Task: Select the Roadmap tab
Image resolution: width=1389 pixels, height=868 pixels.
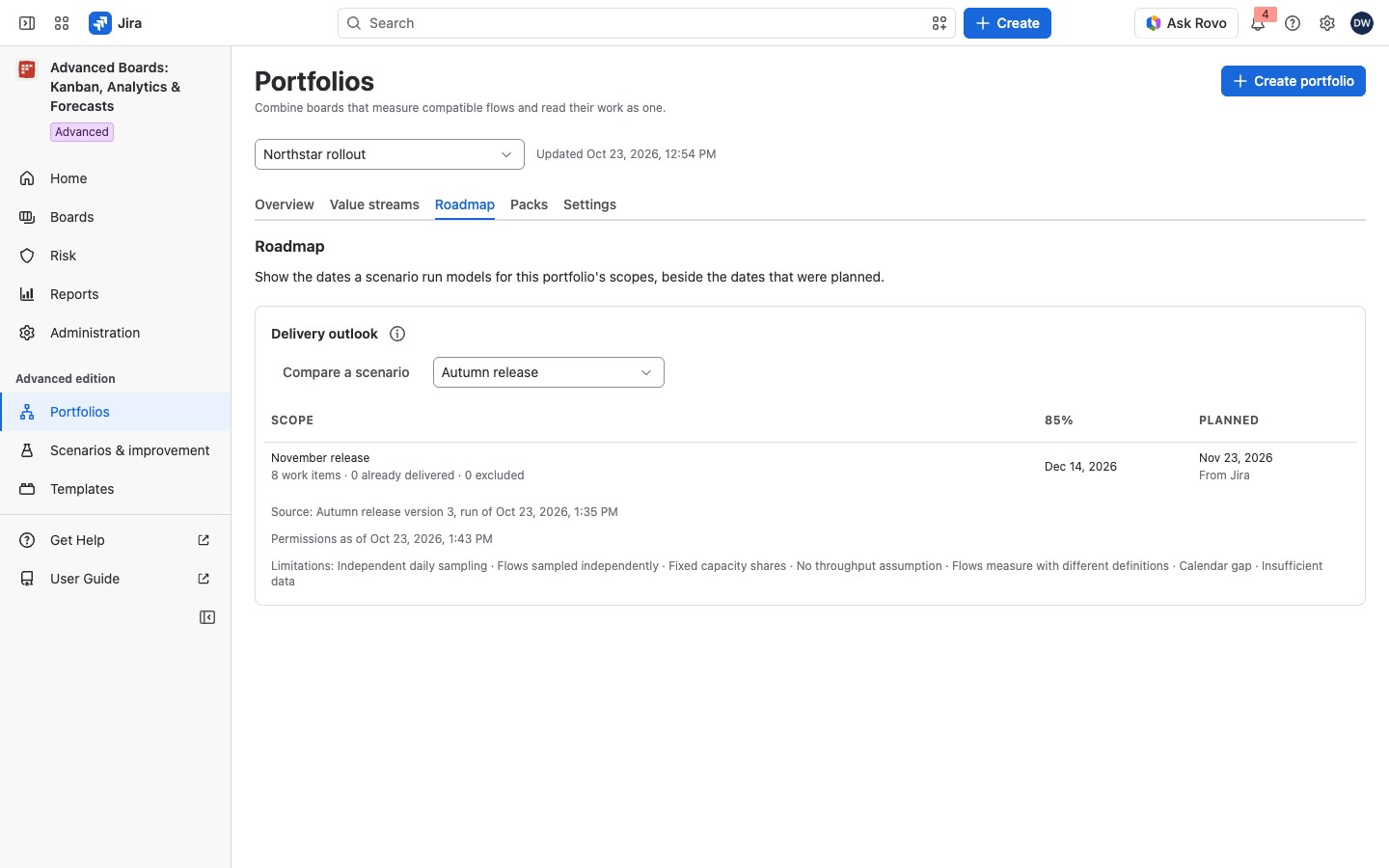Action: [465, 204]
